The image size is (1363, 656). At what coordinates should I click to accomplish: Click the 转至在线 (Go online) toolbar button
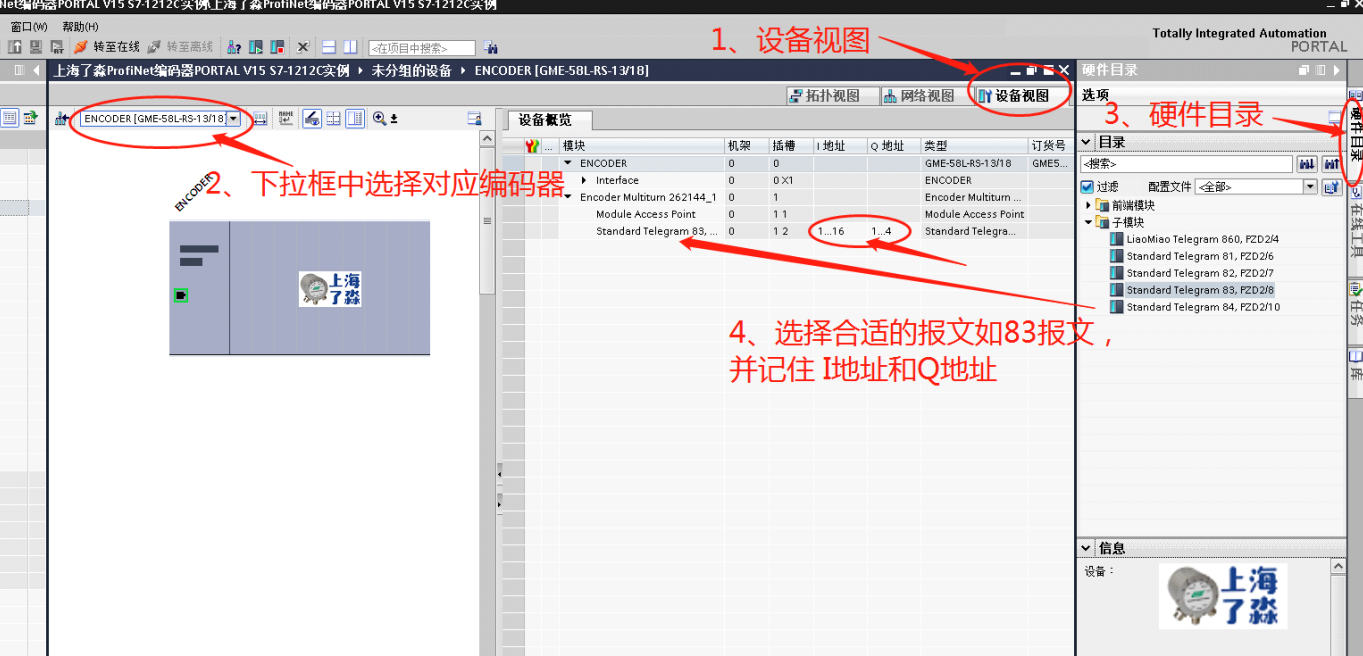coord(106,47)
